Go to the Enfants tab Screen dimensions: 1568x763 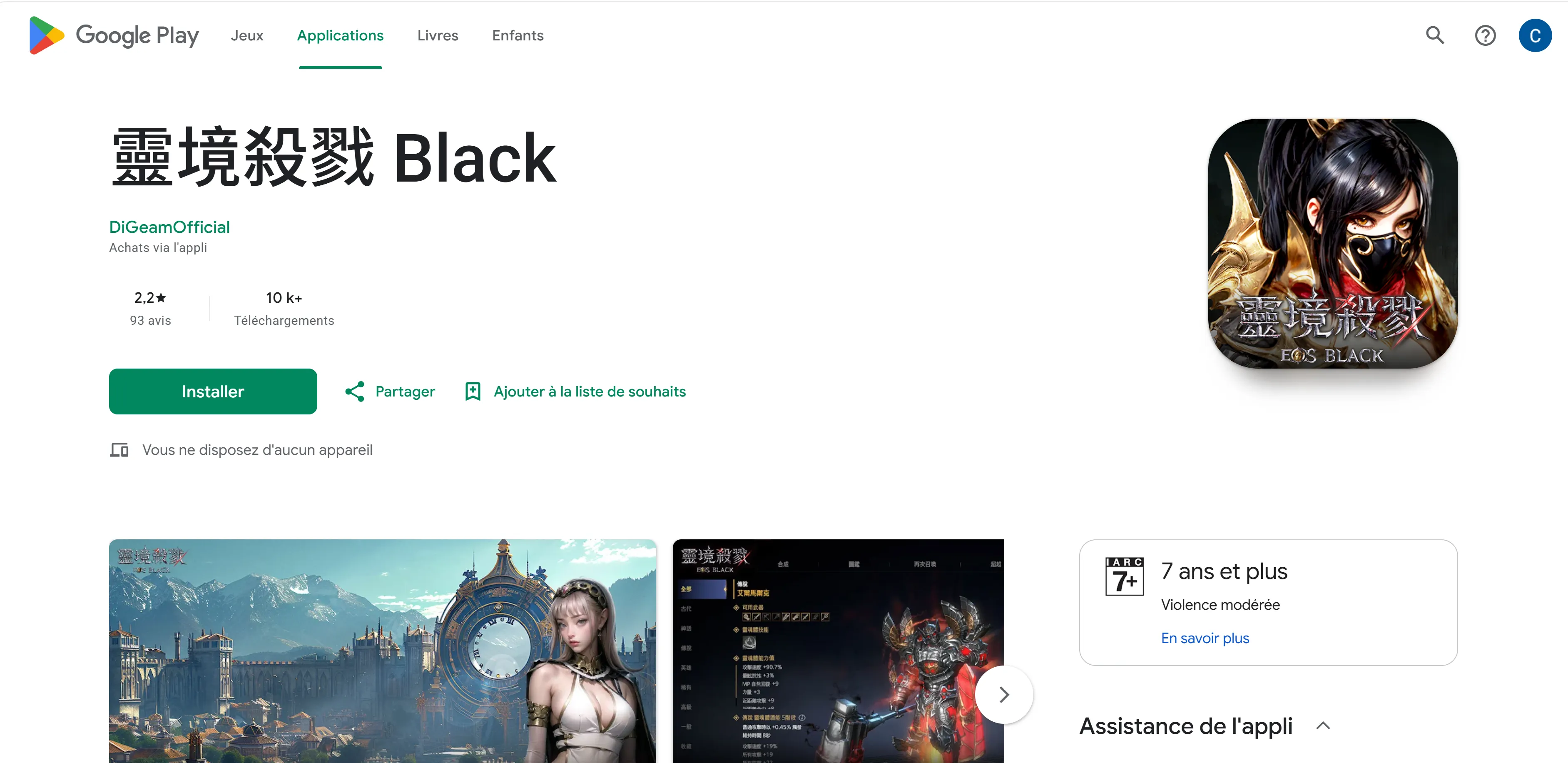[x=518, y=35]
